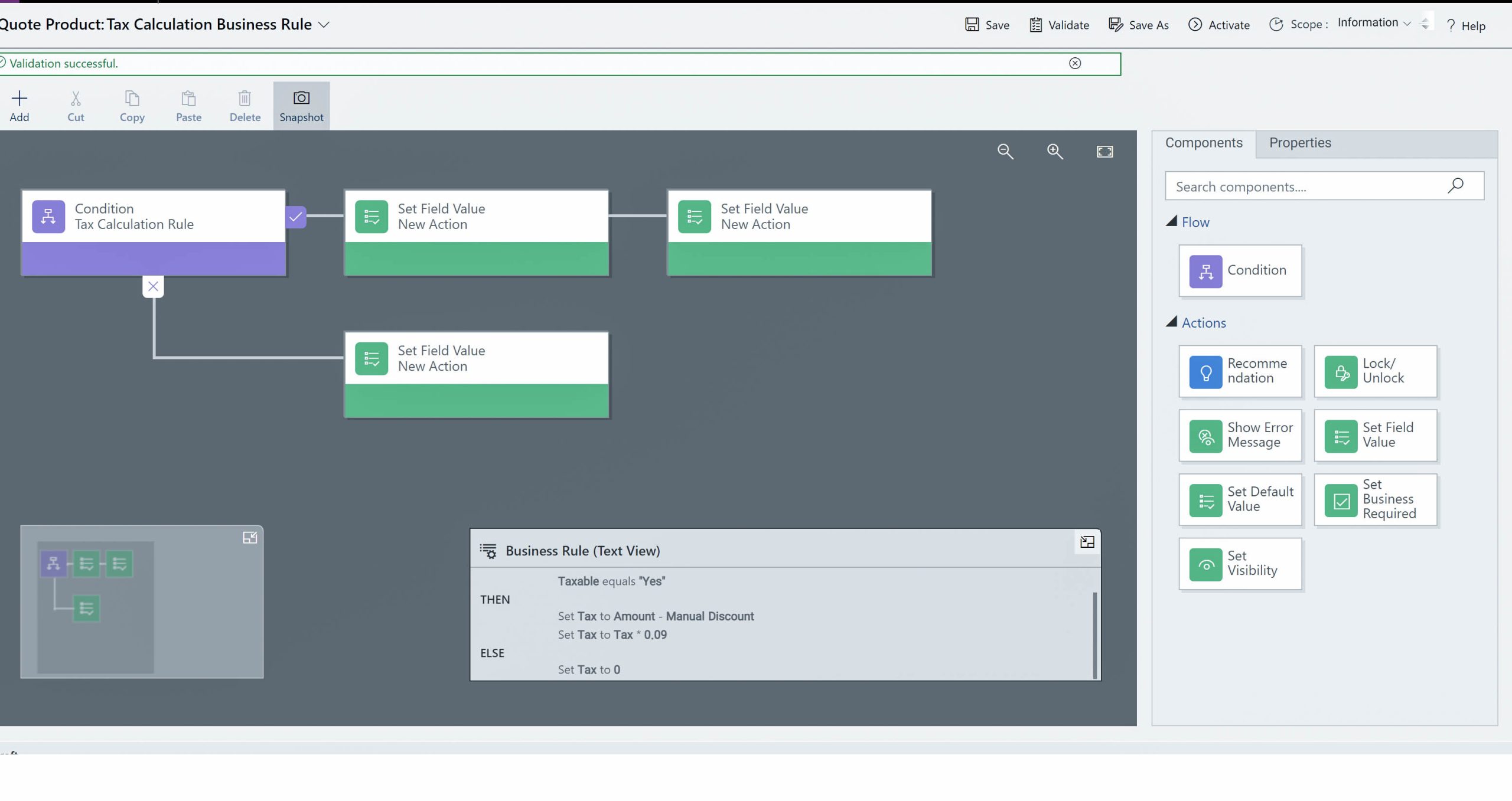Select the Show Error Message component
This screenshot has width=1512, height=801.
1240,436
